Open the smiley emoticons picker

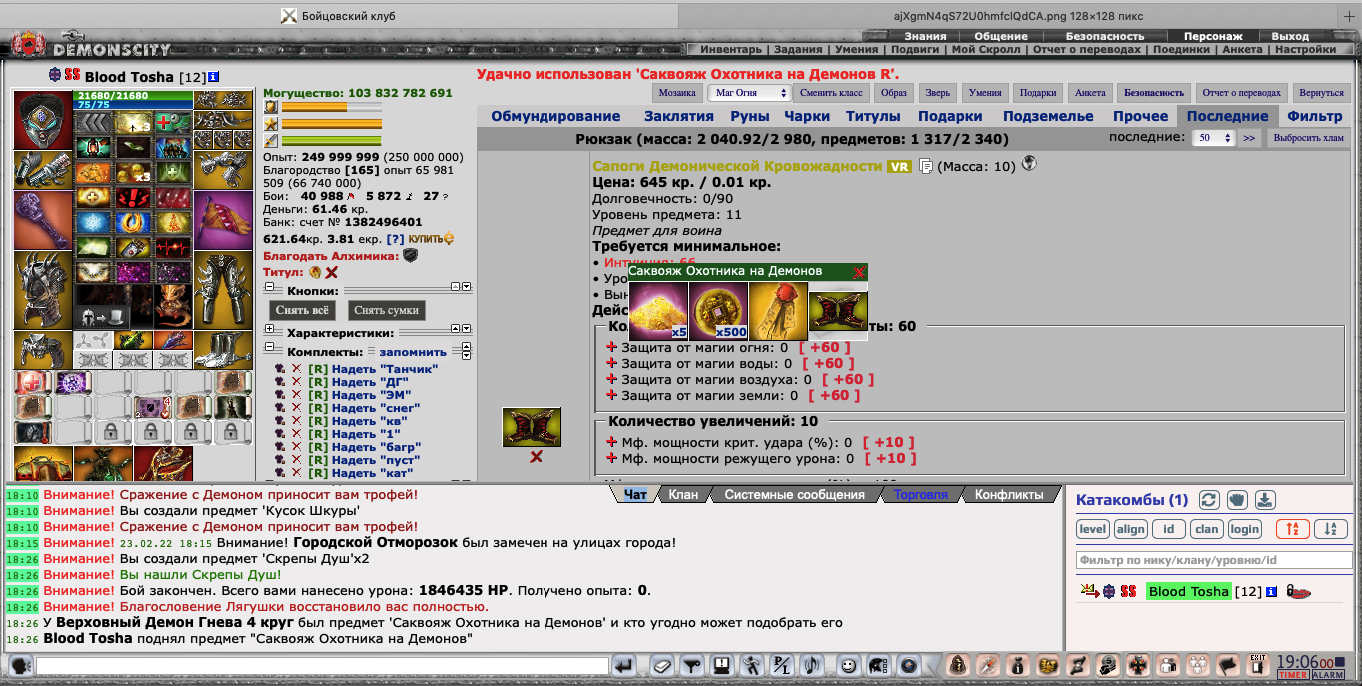(848, 665)
